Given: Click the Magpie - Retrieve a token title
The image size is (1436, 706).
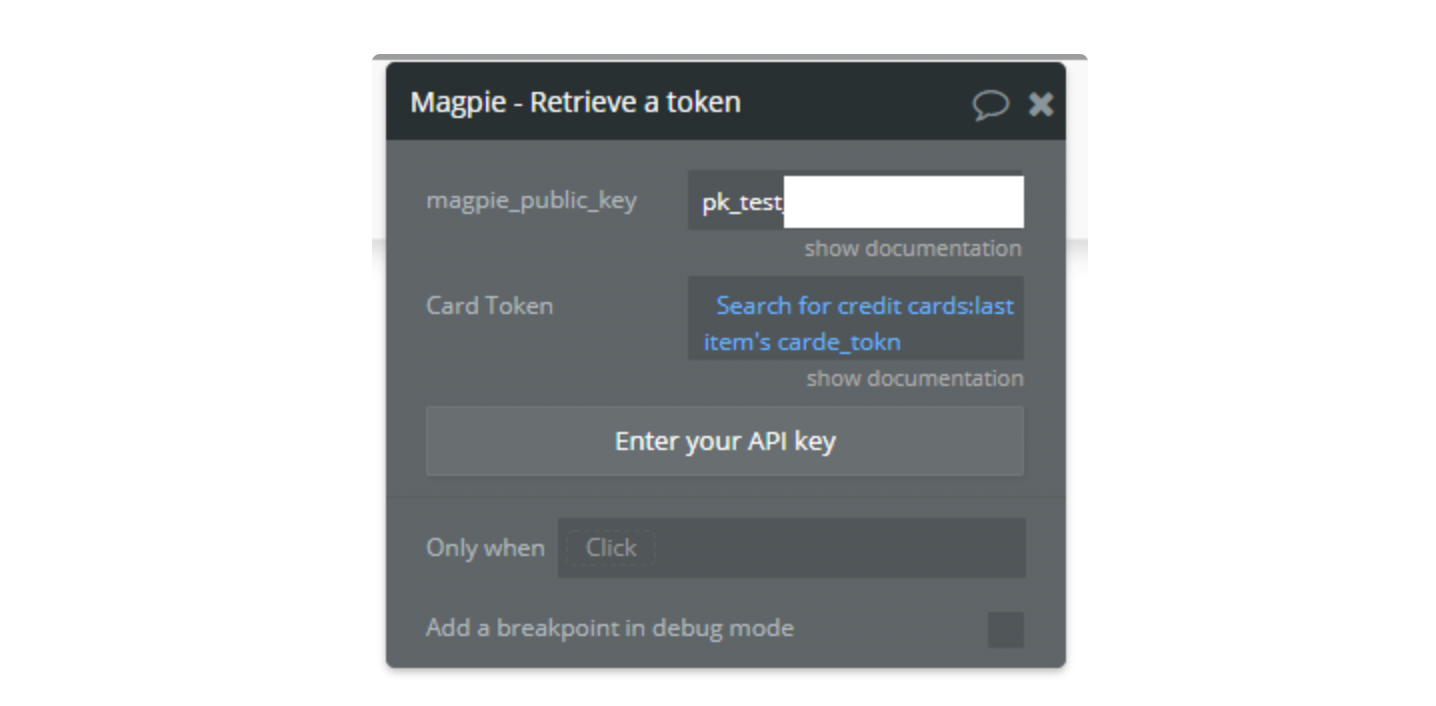Looking at the screenshot, I should coord(575,102).
